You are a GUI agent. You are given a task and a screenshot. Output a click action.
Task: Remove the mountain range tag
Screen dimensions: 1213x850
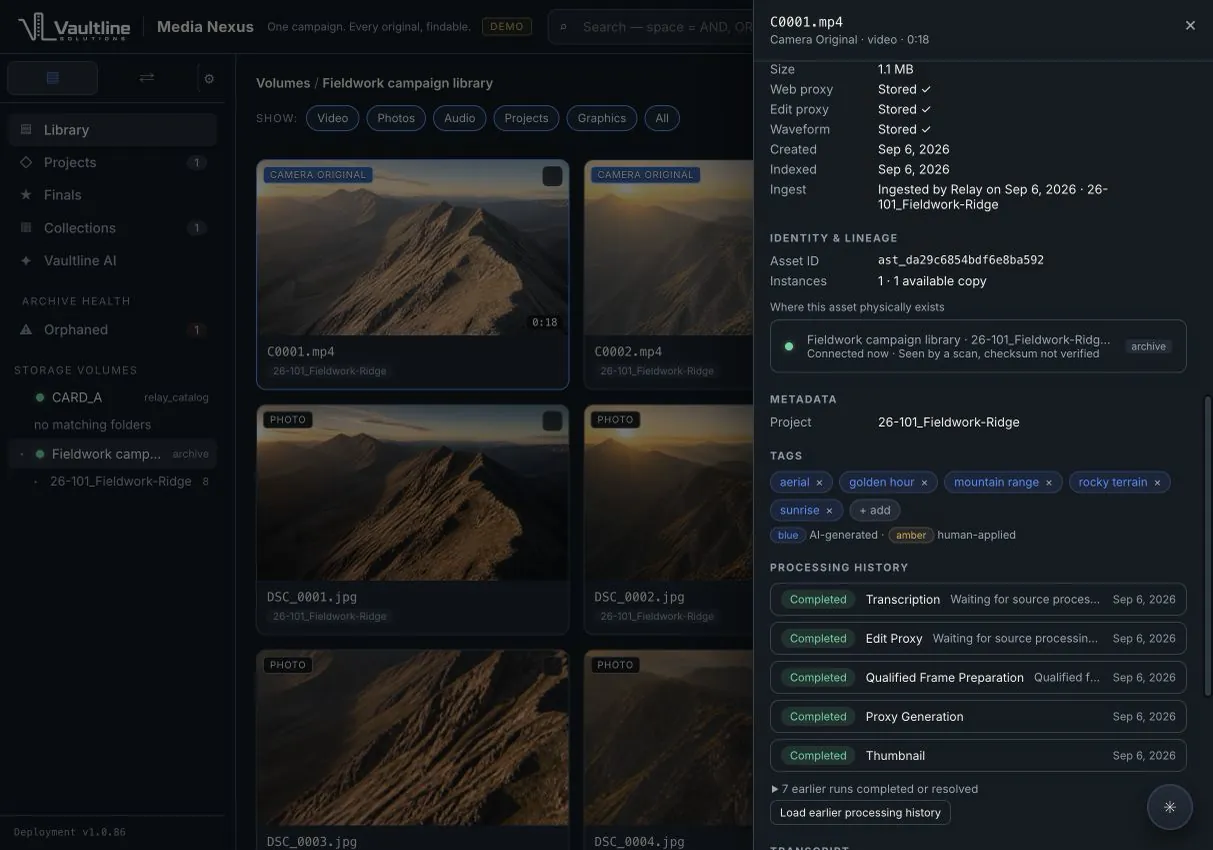(x=1049, y=483)
